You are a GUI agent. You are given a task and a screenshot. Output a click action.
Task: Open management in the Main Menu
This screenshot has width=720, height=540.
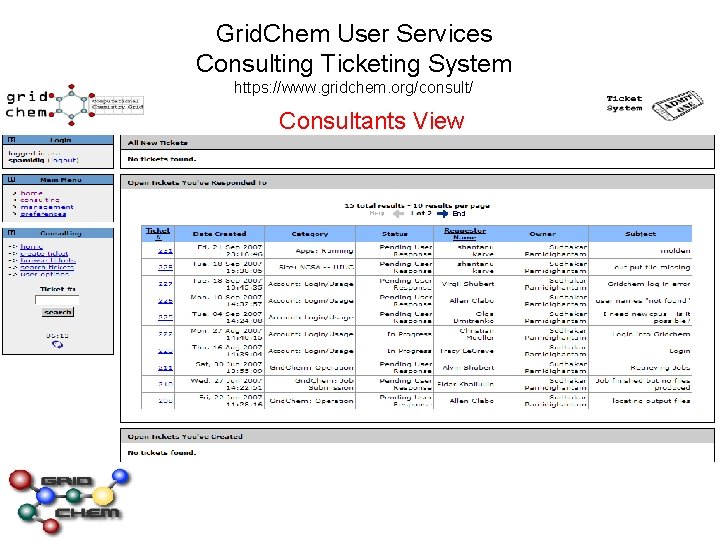click(x=47, y=207)
